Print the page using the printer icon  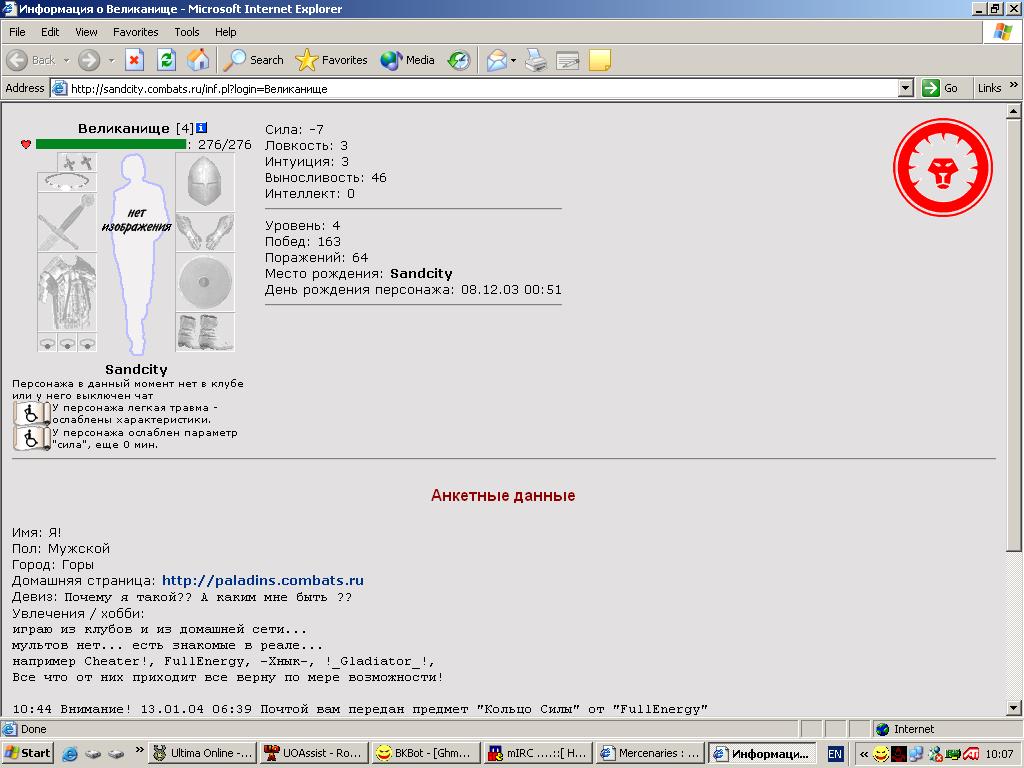tap(536, 60)
